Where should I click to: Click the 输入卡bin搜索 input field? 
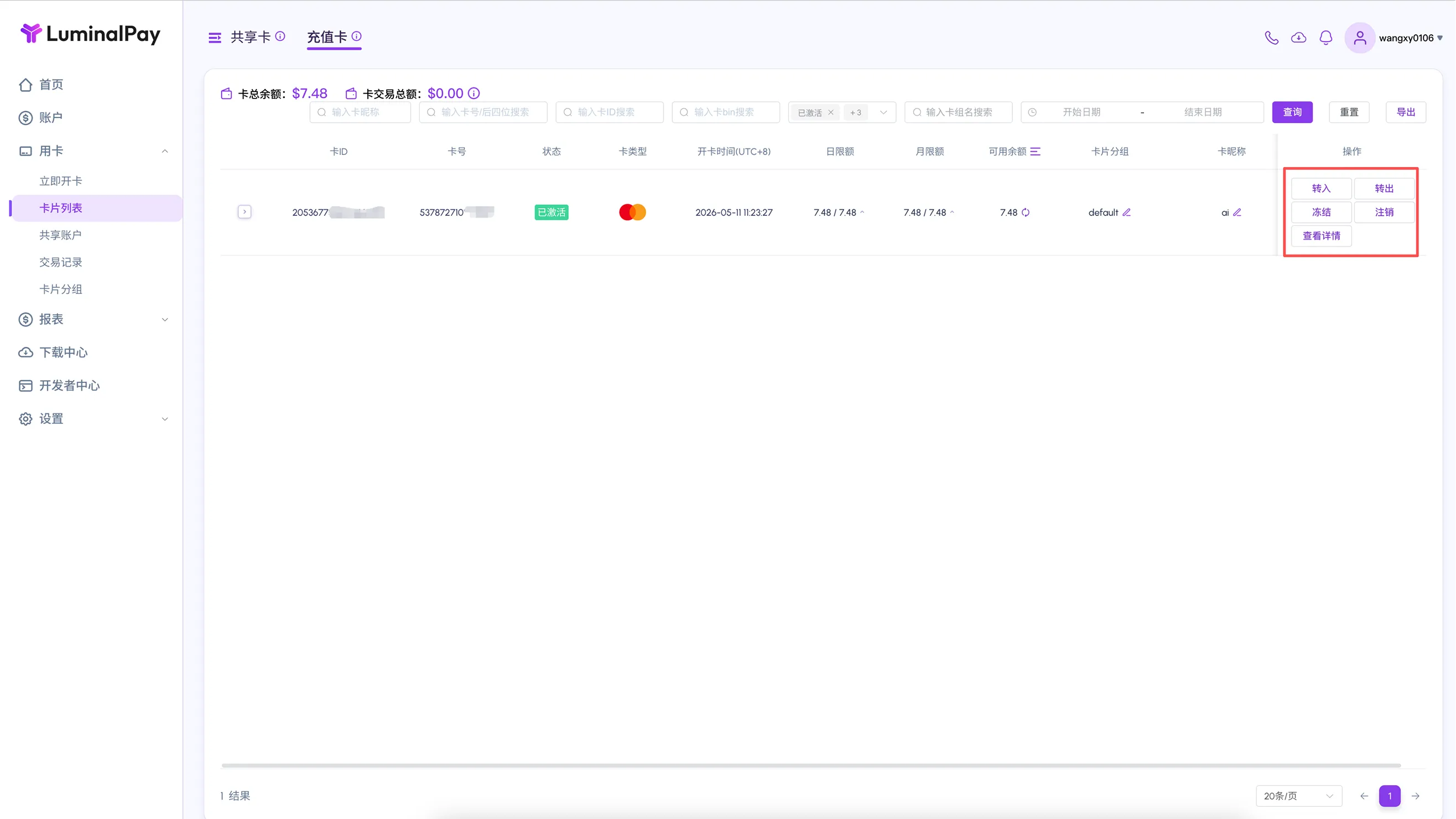point(726,112)
